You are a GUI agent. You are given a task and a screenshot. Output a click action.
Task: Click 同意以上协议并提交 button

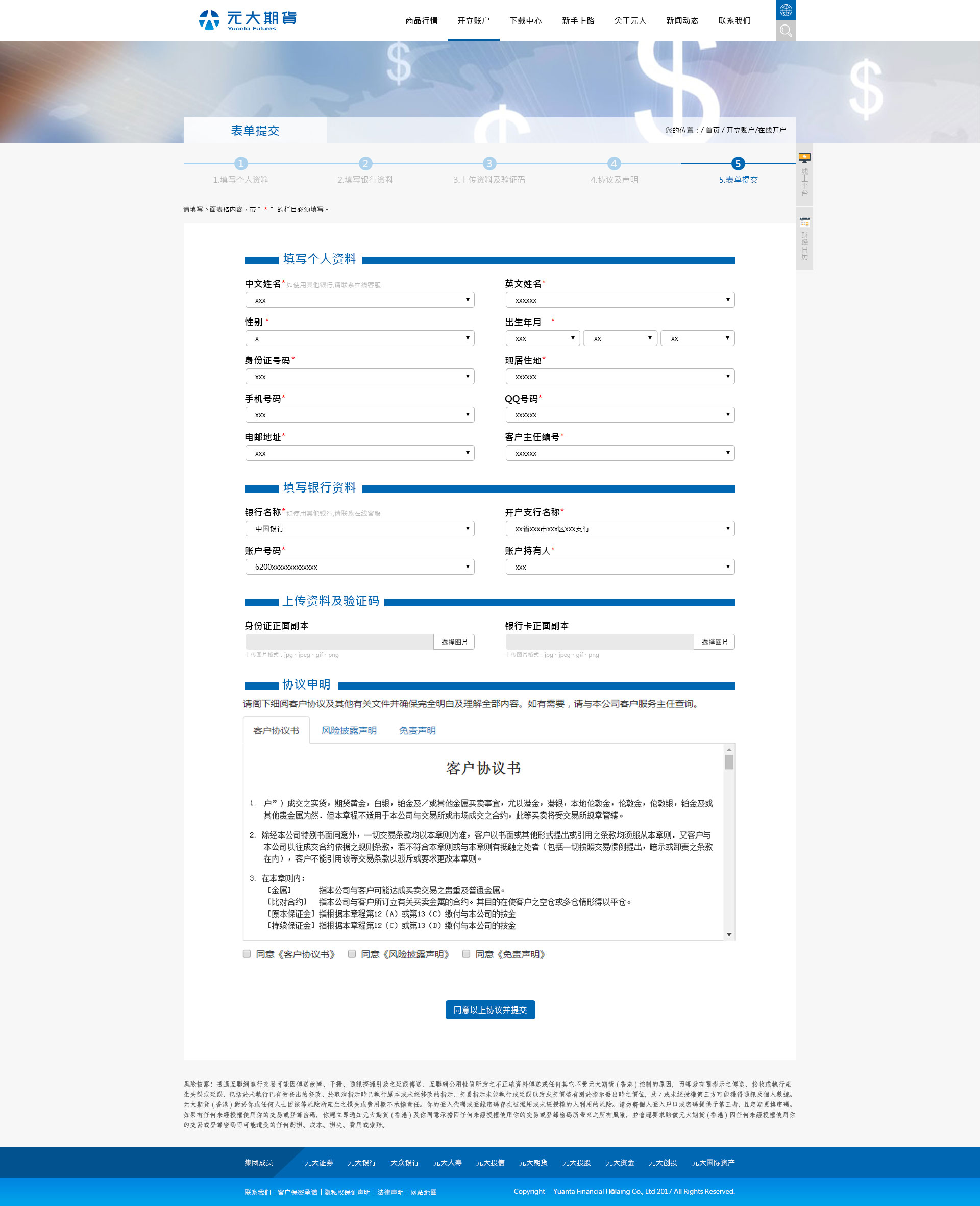tap(489, 1010)
